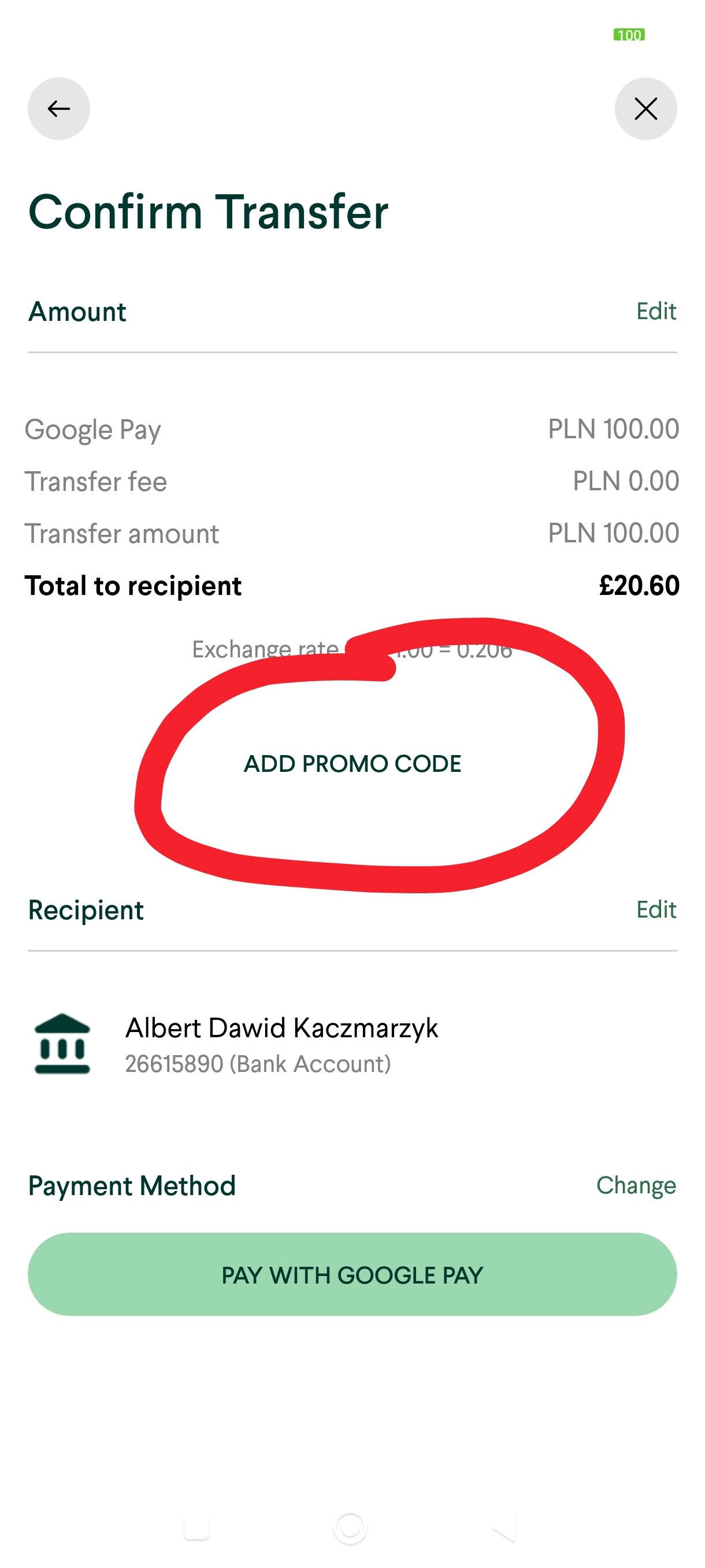This screenshot has height=1568, width=705.
Task: Tap Add Promo Code
Action: pyautogui.click(x=352, y=763)
